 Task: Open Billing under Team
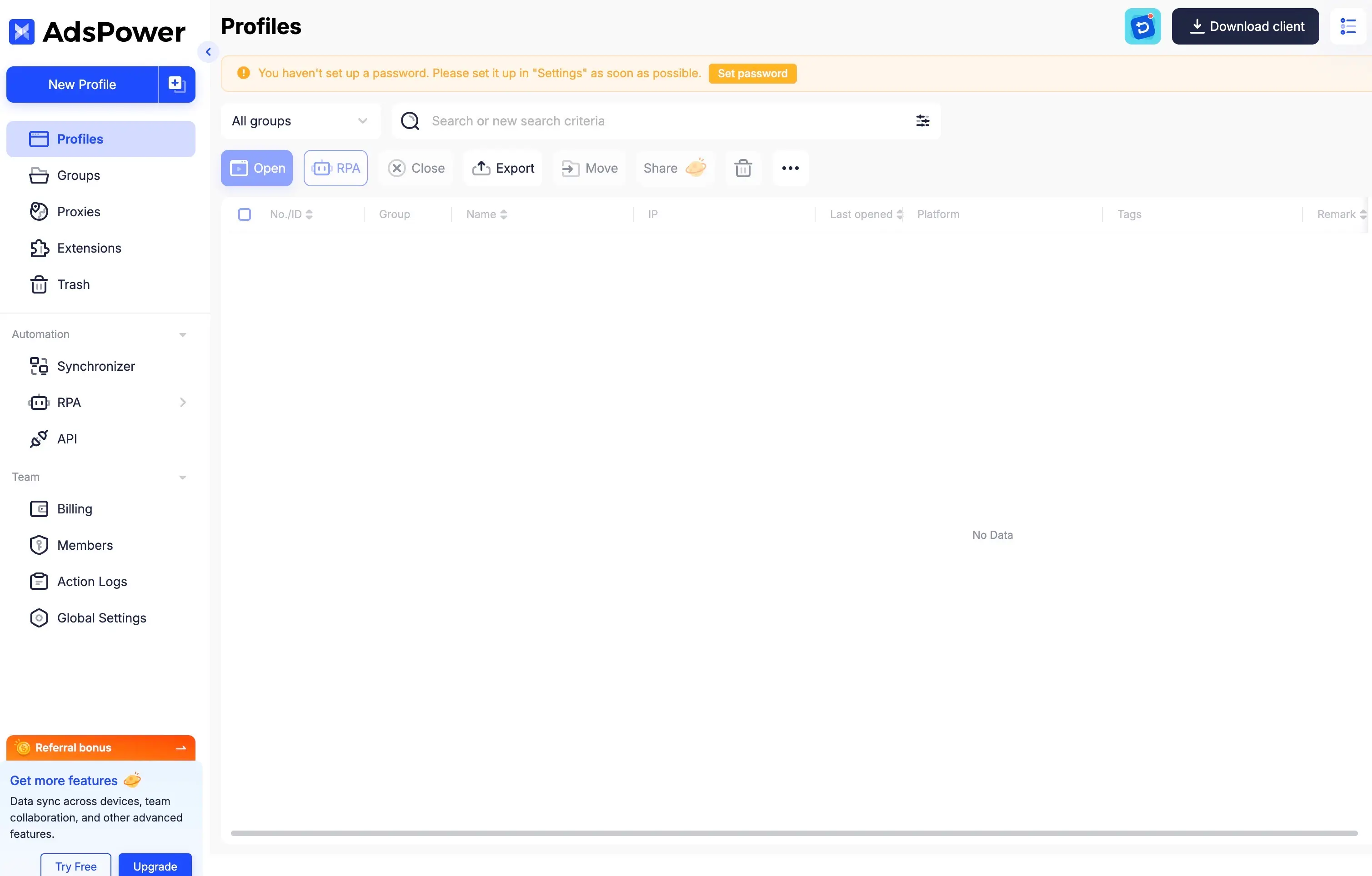click(101, 509)
